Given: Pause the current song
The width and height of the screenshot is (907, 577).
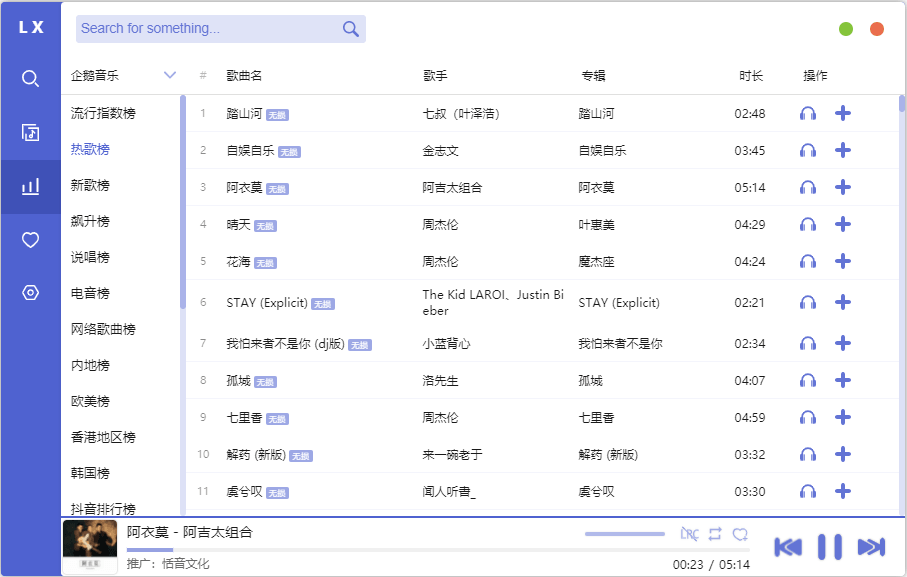Looking at the screenshot, I should (x=829, y=547).
